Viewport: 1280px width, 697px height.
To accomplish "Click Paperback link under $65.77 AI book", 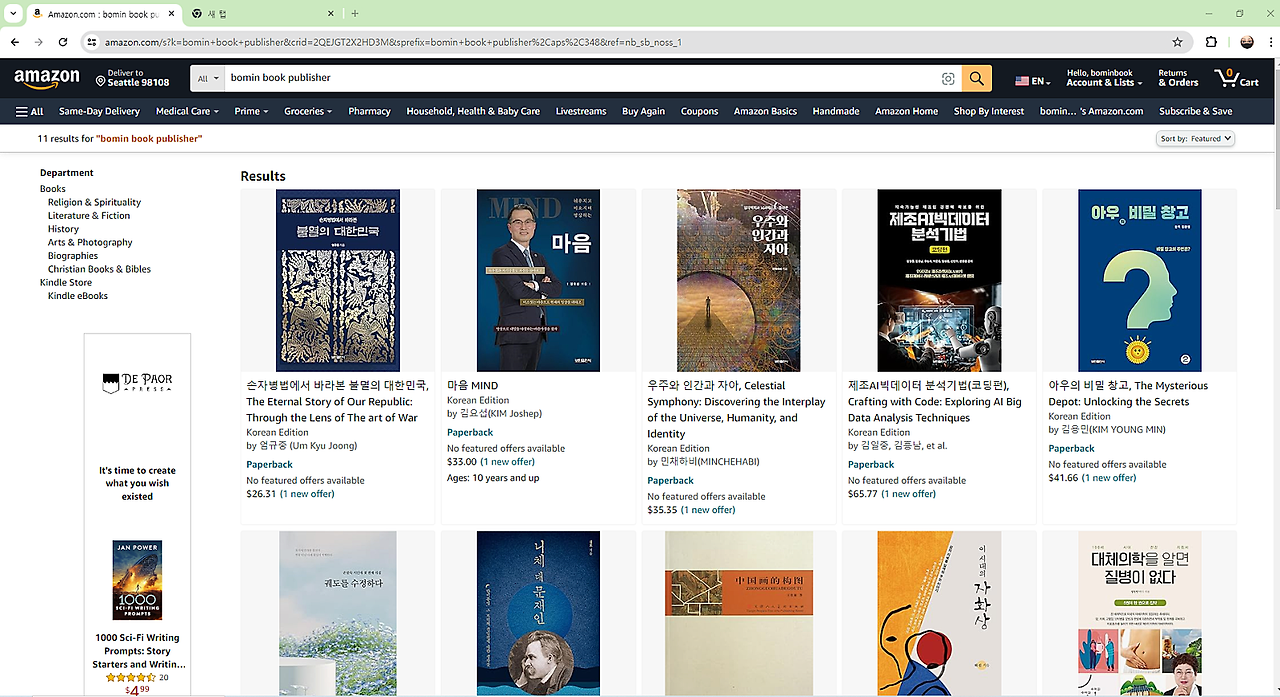I will (x=871, y=464).
